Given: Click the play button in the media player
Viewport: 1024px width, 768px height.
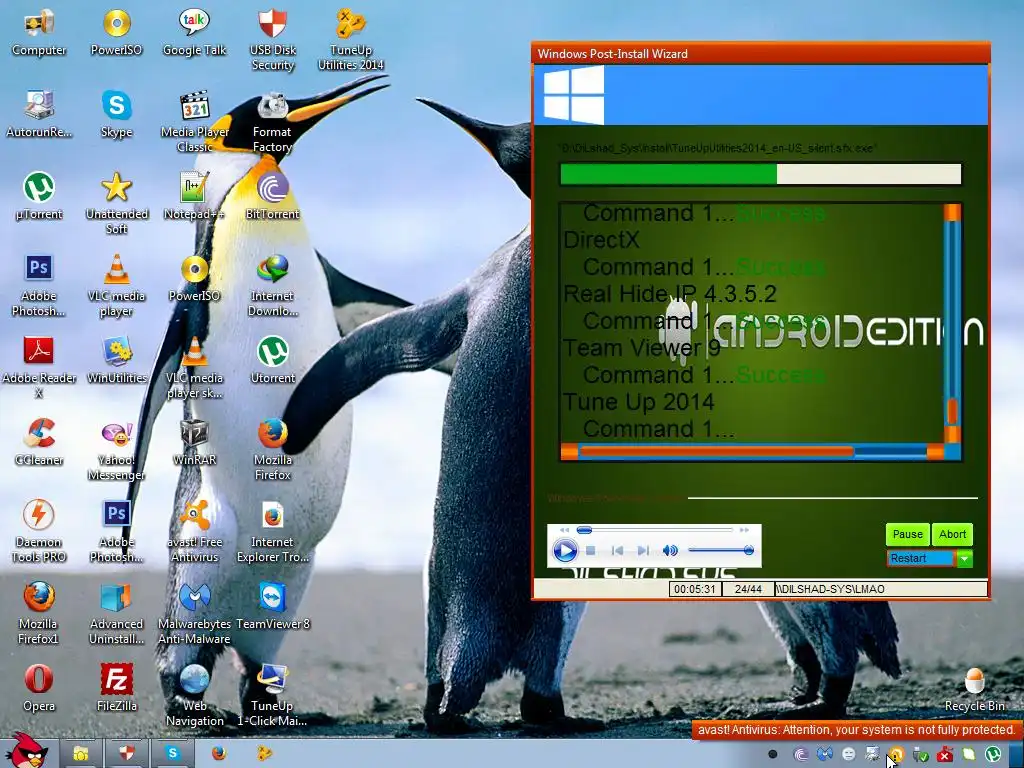Looking at the screenshot, I should click(565, 551).
